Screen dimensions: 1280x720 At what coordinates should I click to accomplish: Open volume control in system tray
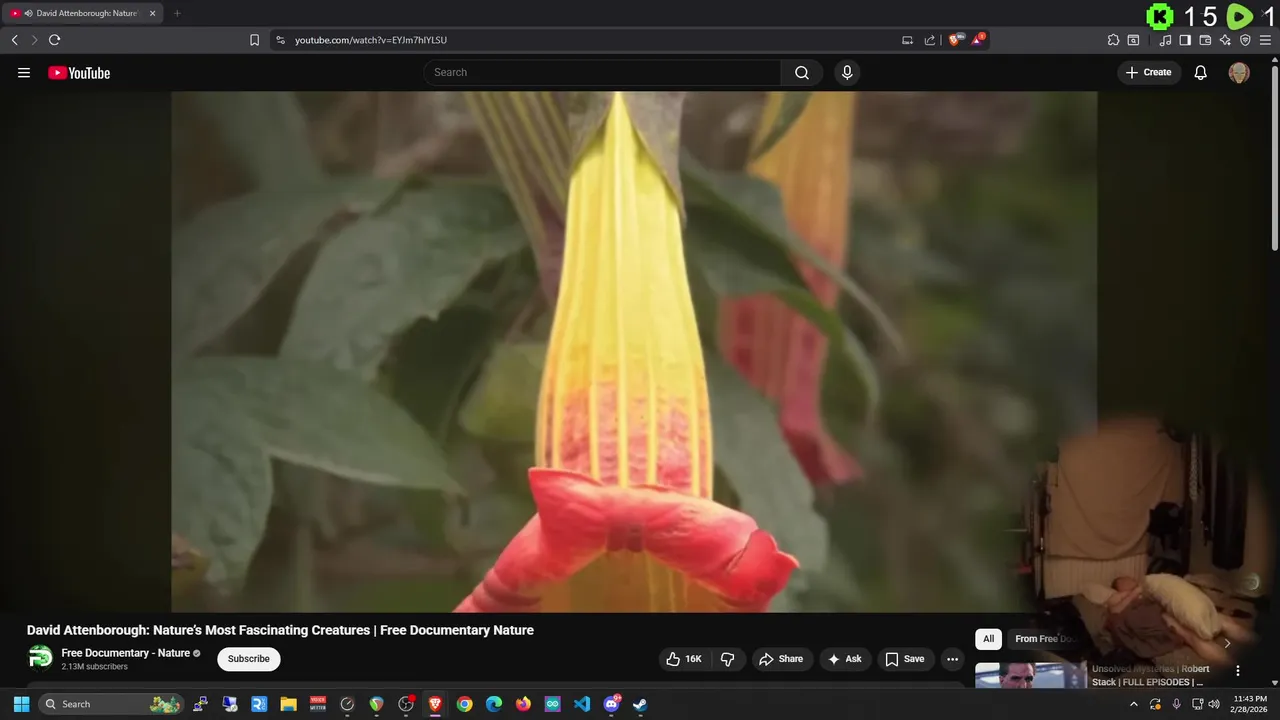click(x=1214, y=704)
